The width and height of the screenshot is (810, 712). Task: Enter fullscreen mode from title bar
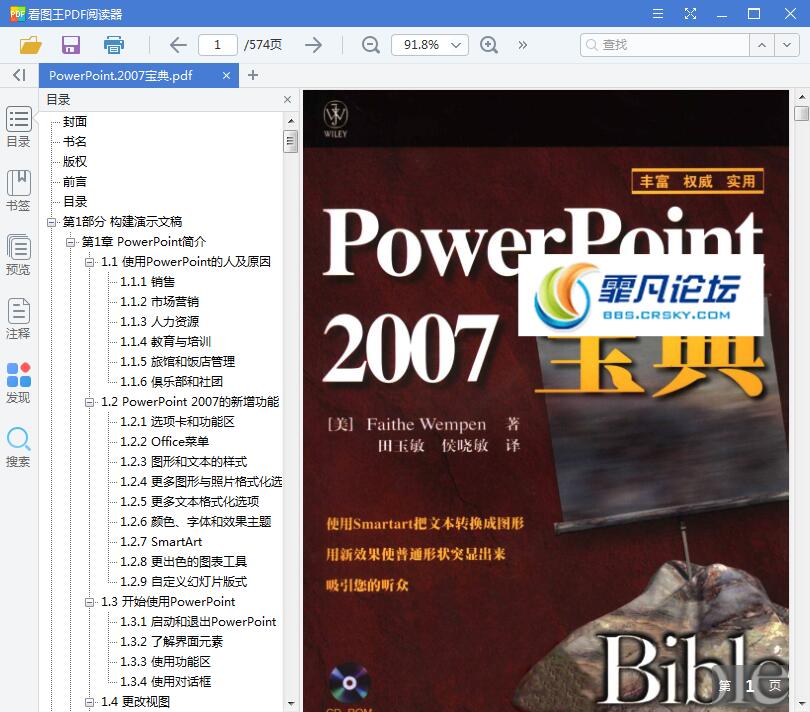click(x=690, y=13)
